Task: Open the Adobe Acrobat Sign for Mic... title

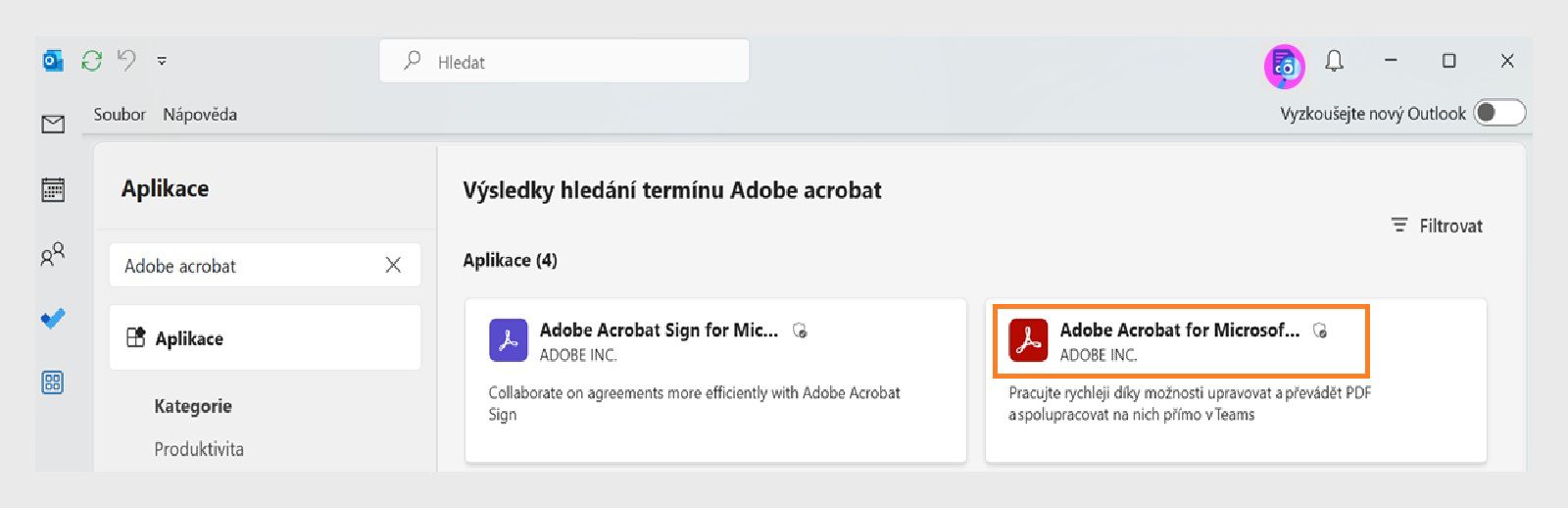Action: pyautogui.click(x=659, y=330)
